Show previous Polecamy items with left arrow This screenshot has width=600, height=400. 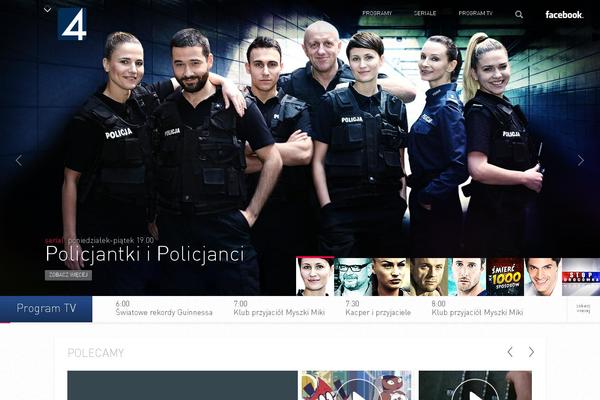510,352
